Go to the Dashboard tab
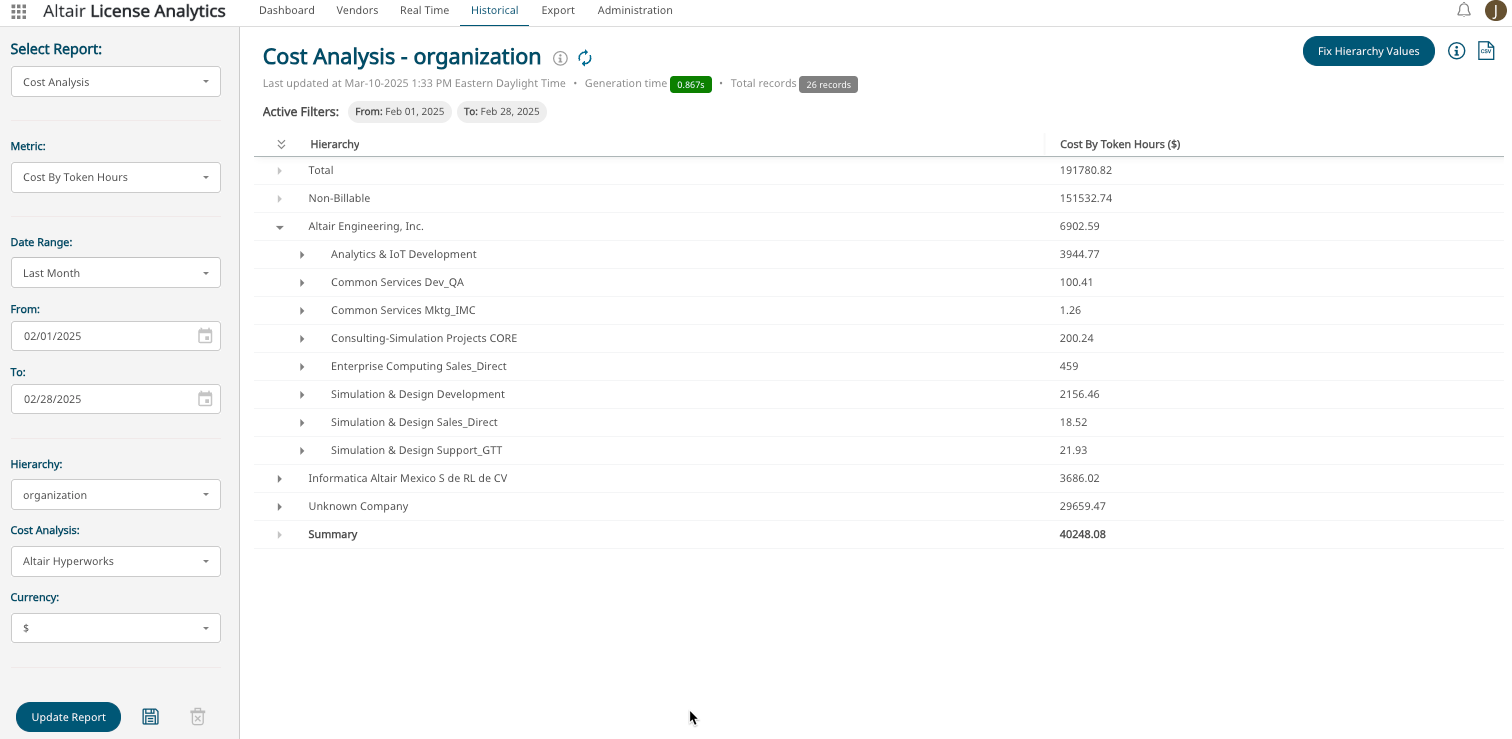 (287, 11)
